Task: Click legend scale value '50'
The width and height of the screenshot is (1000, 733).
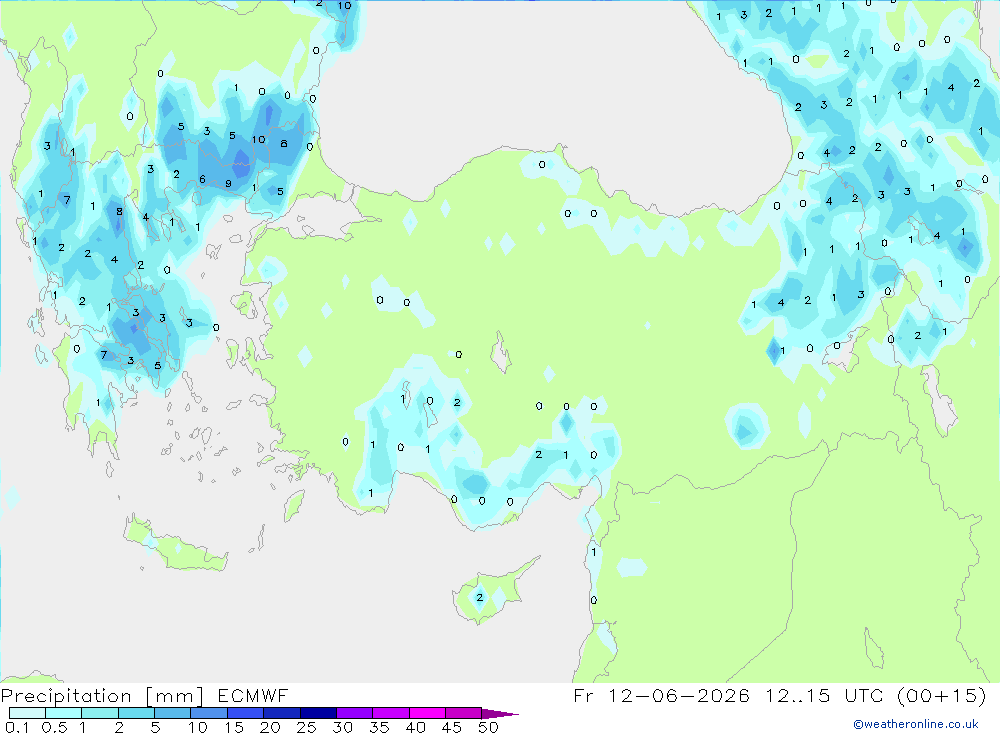Action: [x=488, y=727]
